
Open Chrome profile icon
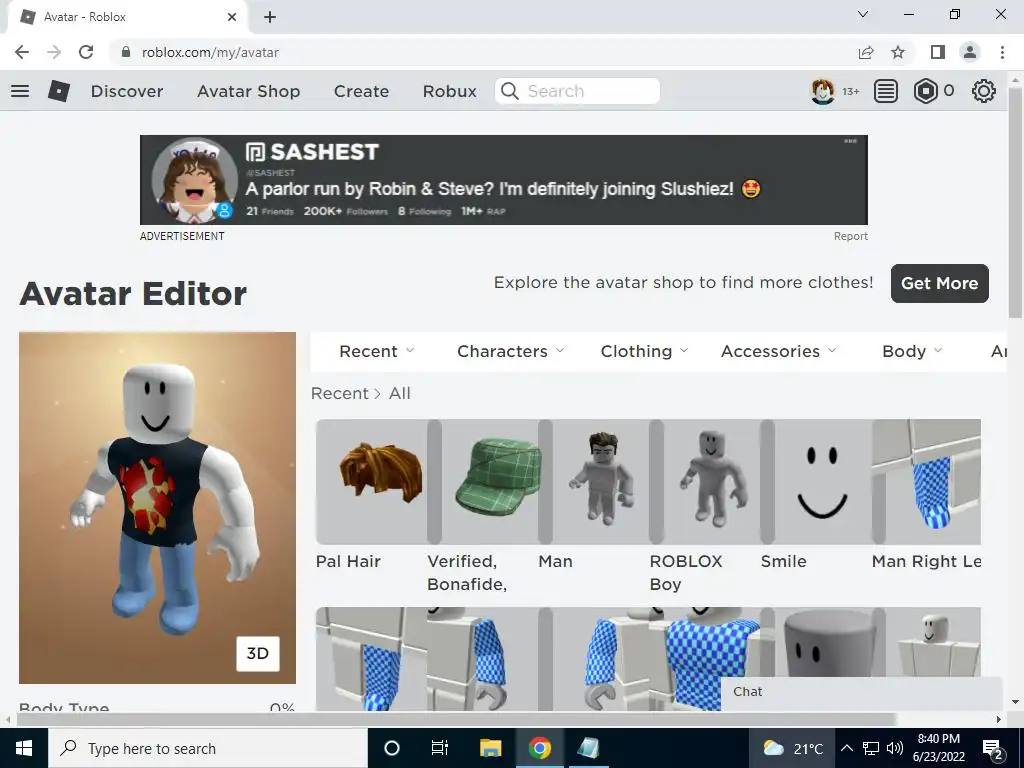tap(970, 52)
